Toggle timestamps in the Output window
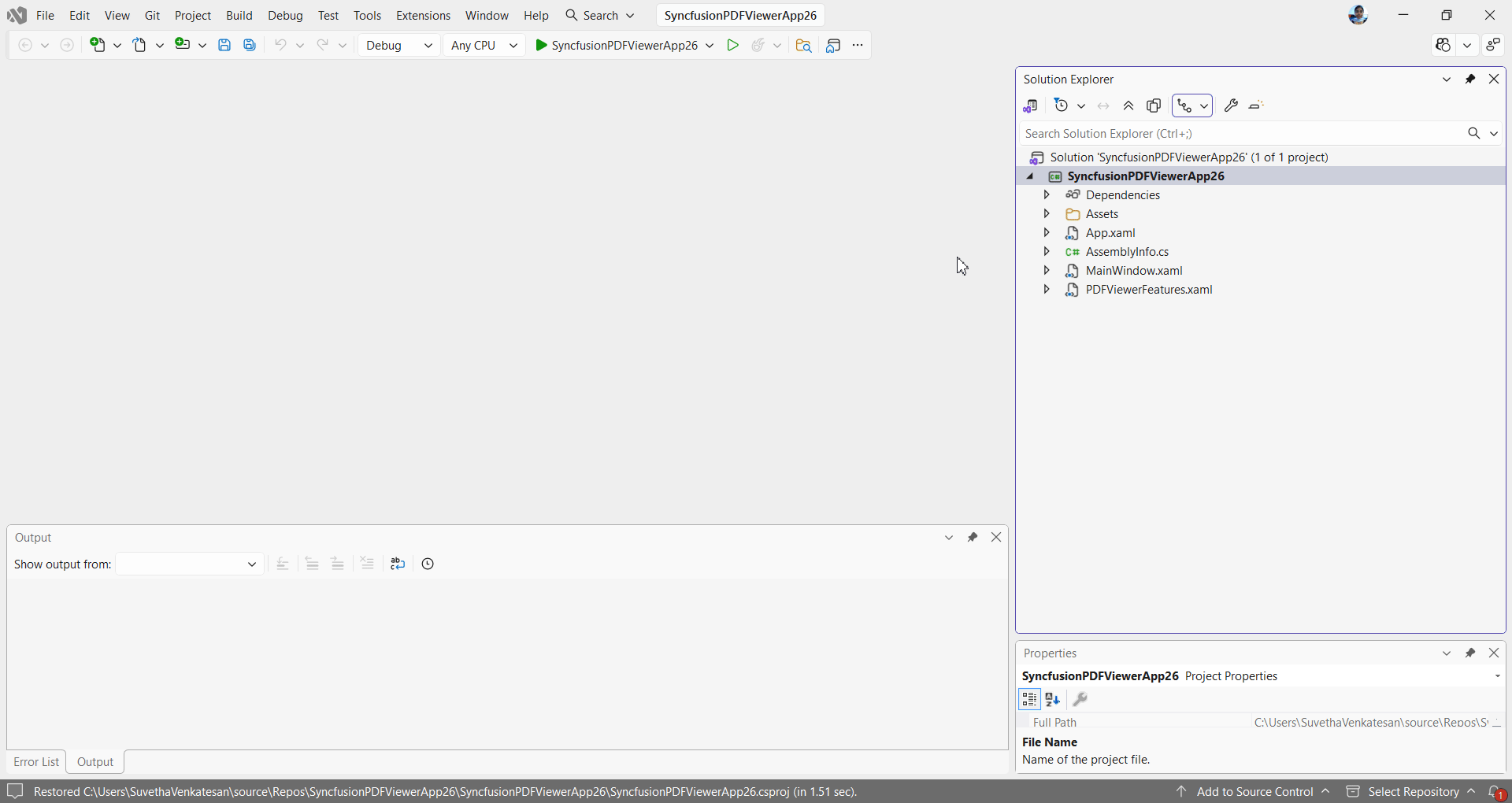Viewport: 1512px width, 803px height. (428, 564)
